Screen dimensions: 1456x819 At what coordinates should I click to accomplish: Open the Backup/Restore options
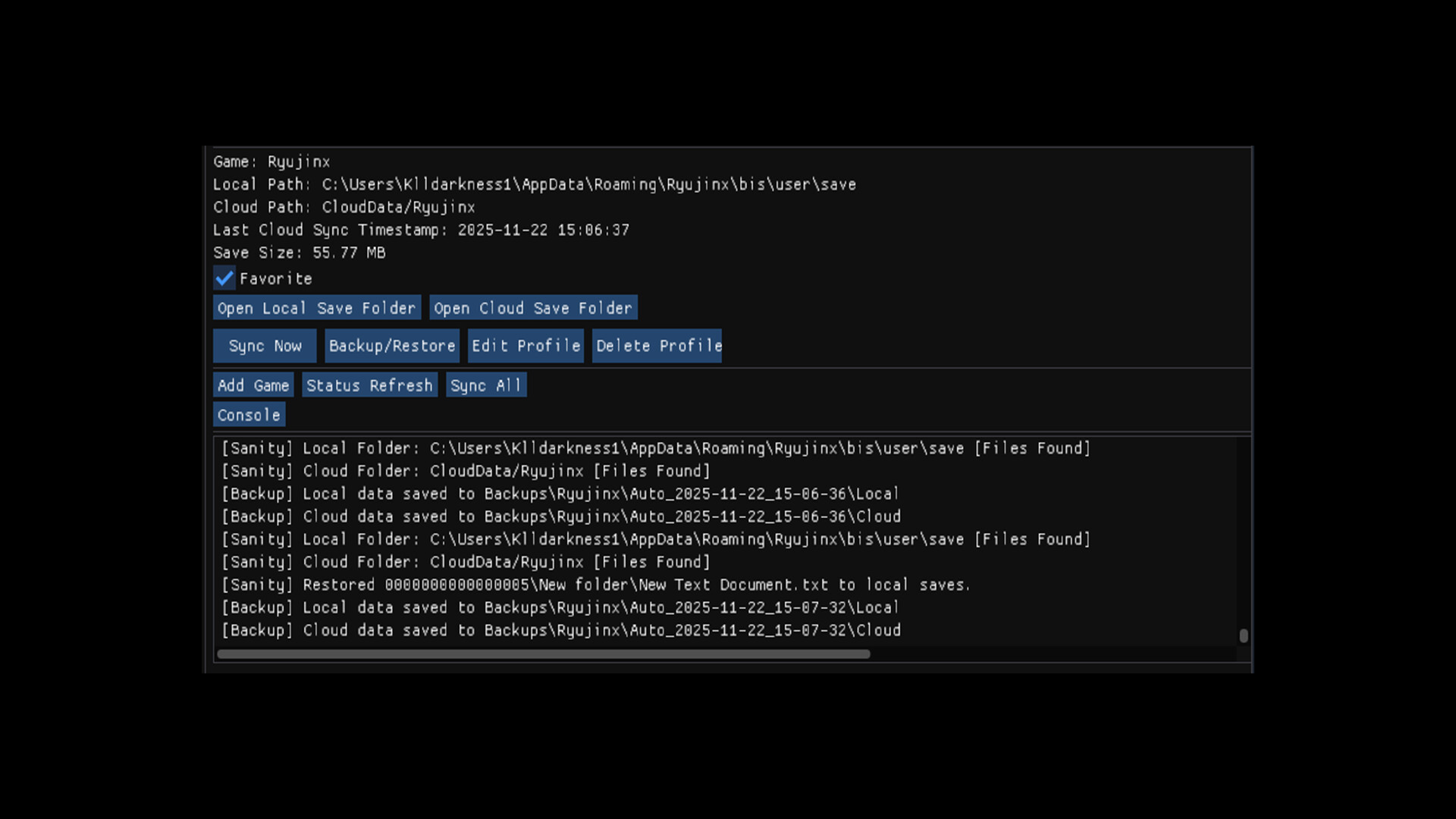click(x=392, y=346)
